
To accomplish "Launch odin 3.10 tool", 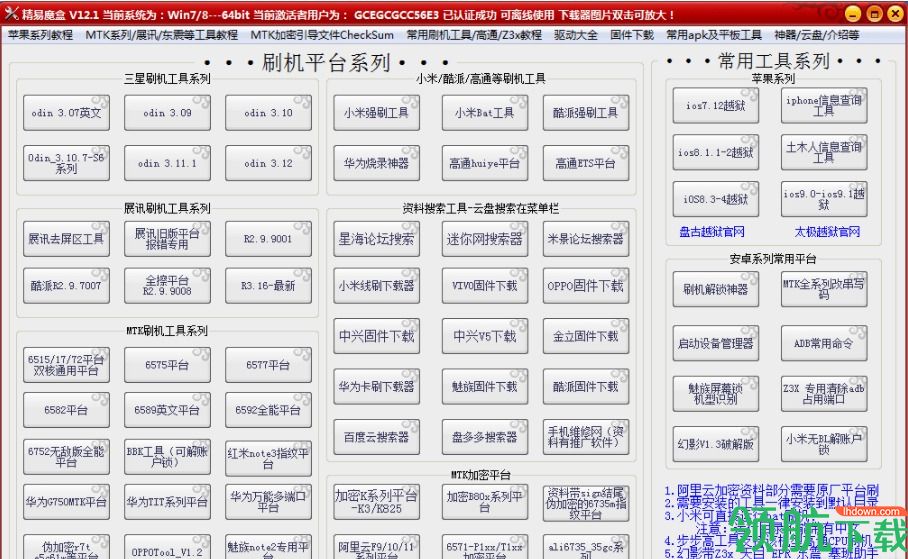I will [x=268, y=112].
